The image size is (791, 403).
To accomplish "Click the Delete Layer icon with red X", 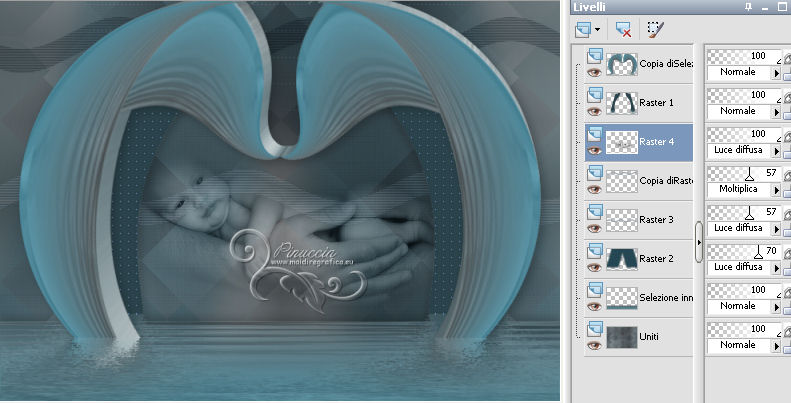I will (624, 29).
